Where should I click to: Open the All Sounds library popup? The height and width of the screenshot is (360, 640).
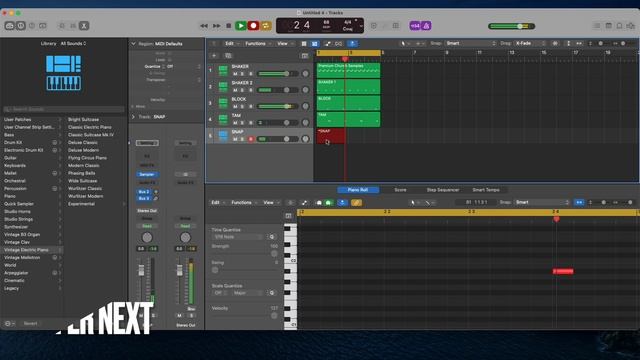(73, 43)
